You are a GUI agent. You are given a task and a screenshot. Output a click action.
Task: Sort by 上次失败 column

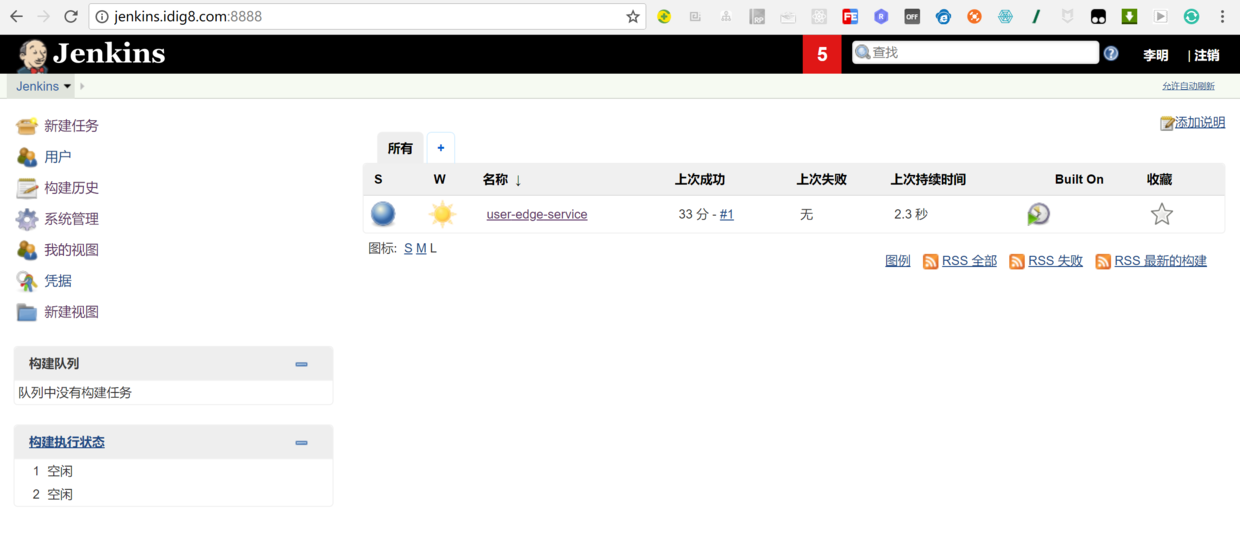pos(822,179)
